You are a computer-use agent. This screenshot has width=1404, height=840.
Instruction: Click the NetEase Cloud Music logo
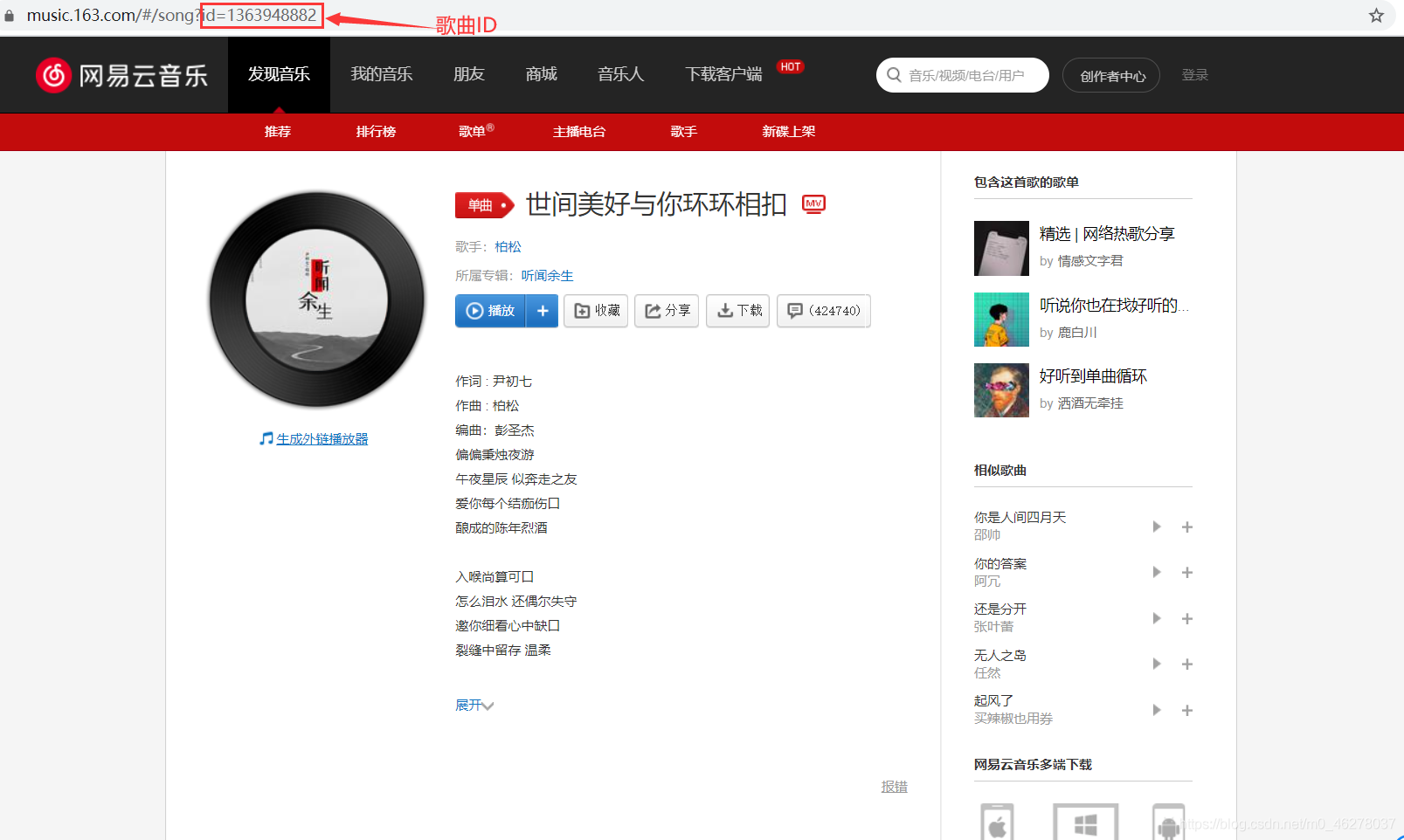click(122, 75)
